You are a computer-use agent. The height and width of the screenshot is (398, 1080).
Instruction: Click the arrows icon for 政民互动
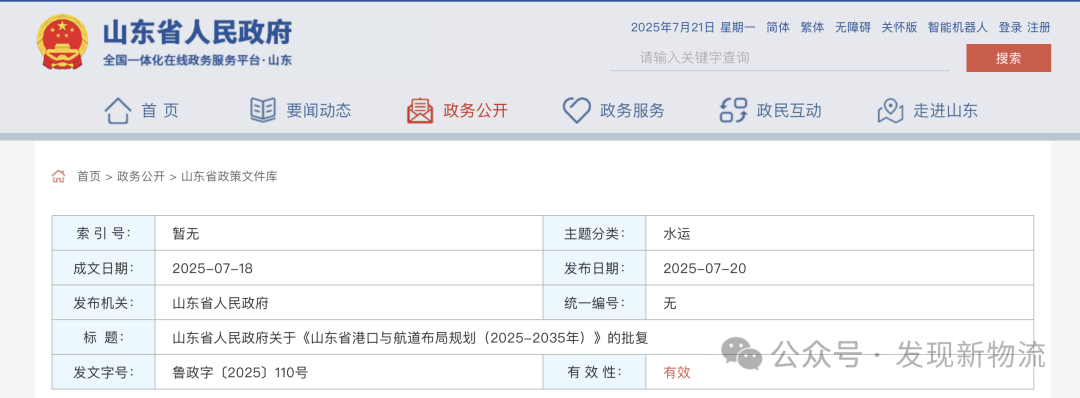point(733,110)
